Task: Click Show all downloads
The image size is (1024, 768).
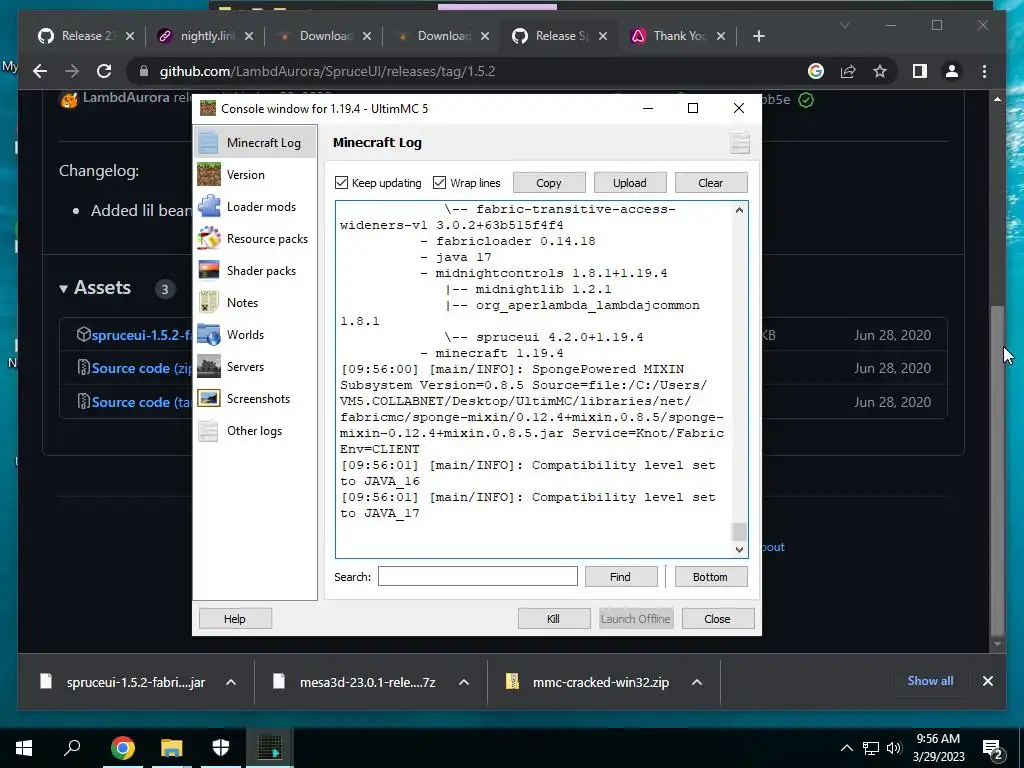Action: 930,681
